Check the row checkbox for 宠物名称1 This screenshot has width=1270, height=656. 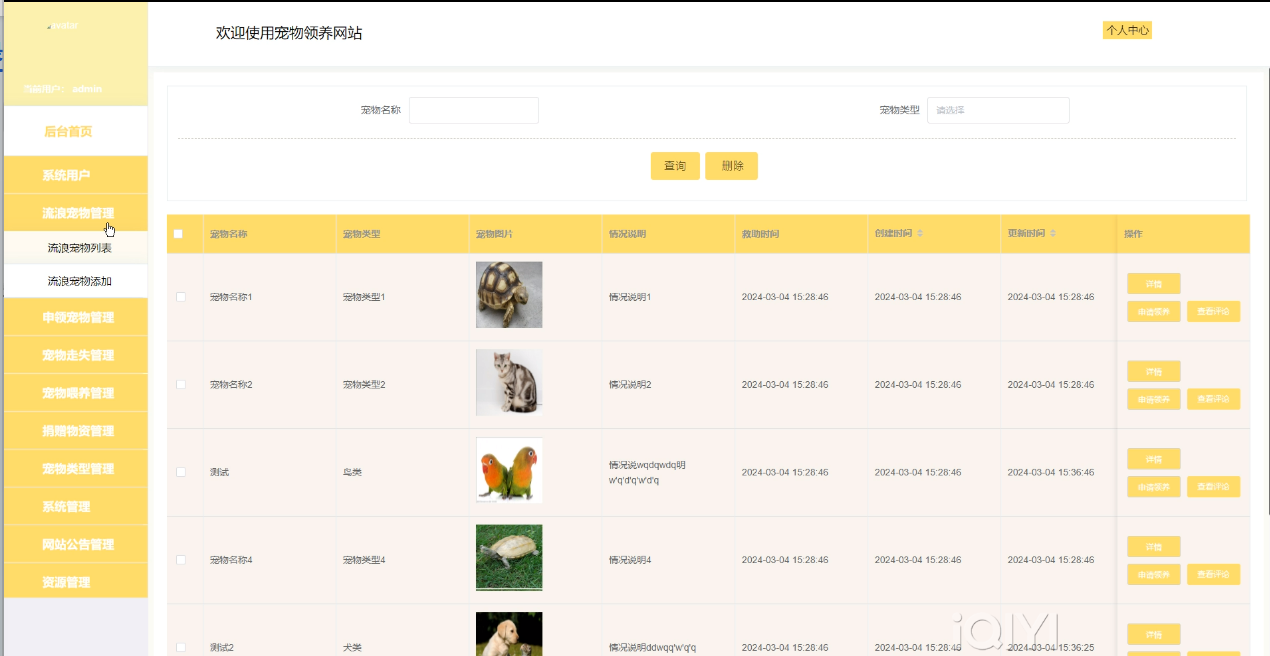[181, 297]
